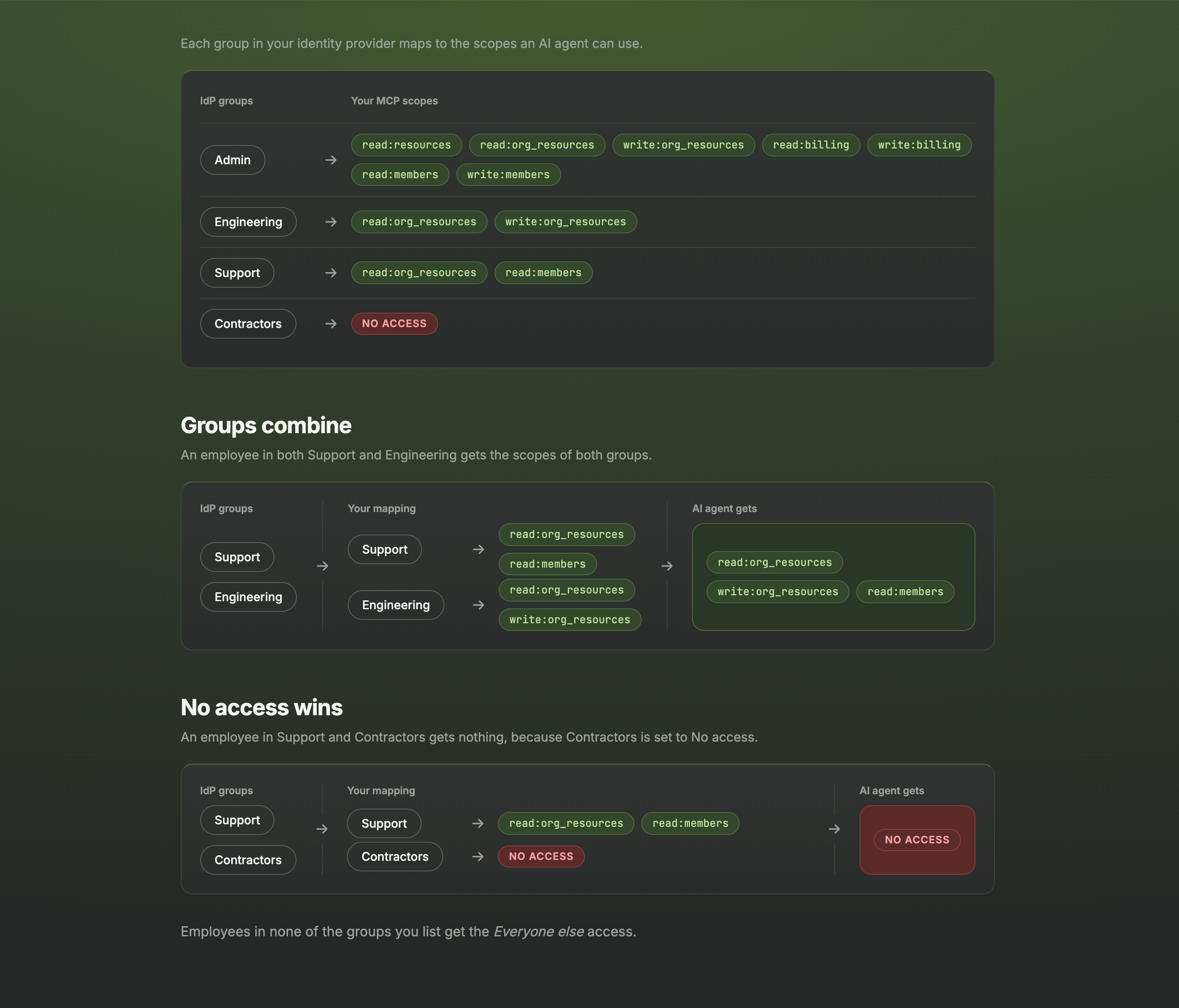Select Contractors under Your mapping in No access wins
Screen dimensions: 1179x1008
395,857
